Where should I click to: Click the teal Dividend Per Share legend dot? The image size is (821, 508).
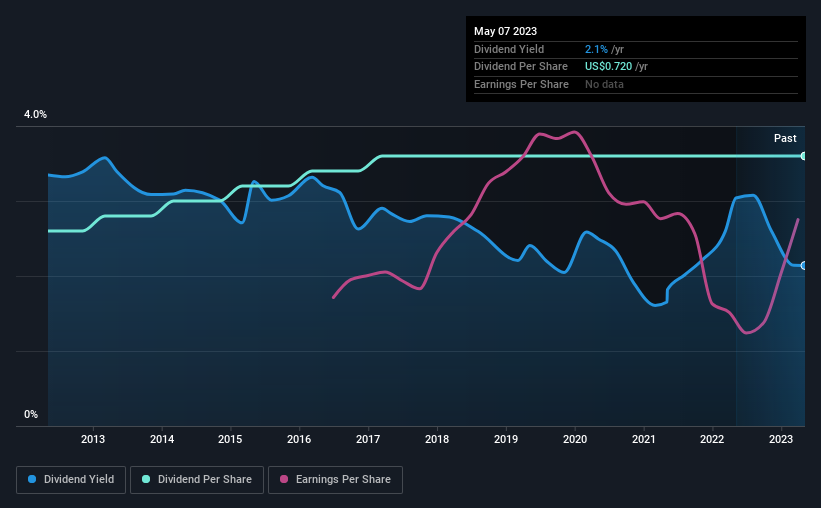click(146, 479)
